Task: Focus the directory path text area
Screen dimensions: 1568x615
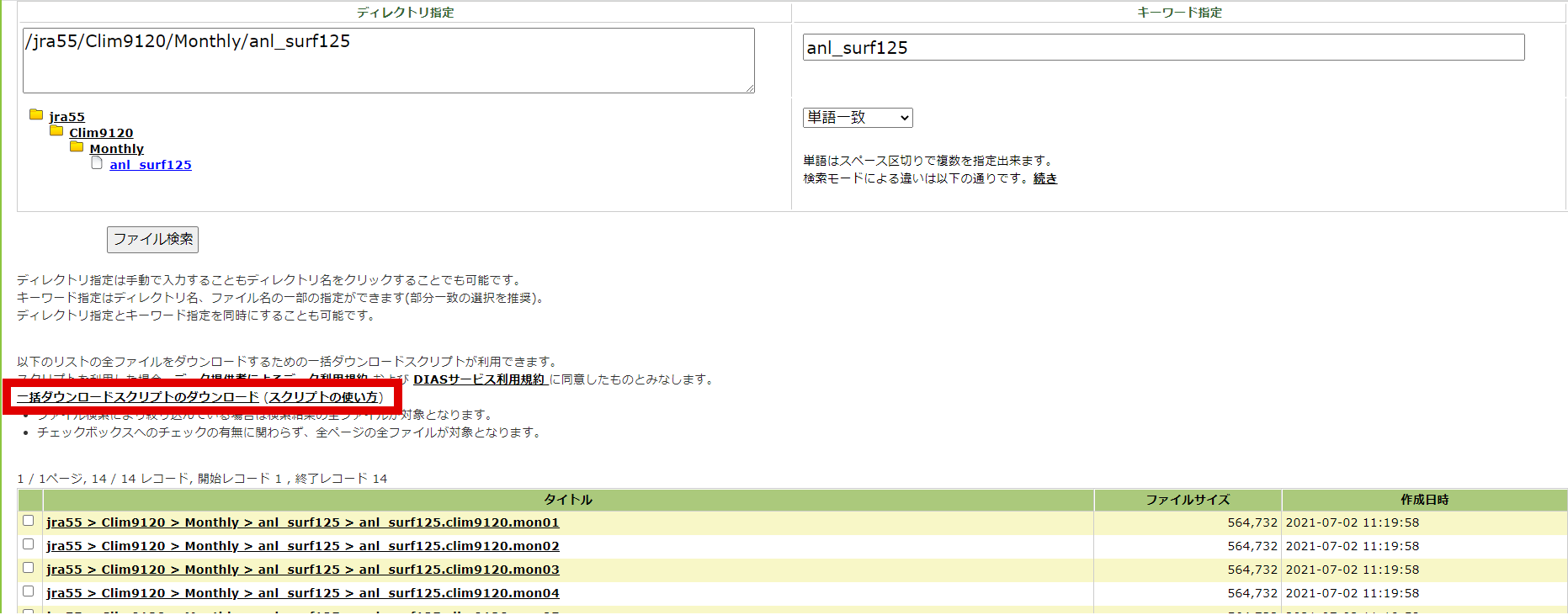Action: (389, 61)
